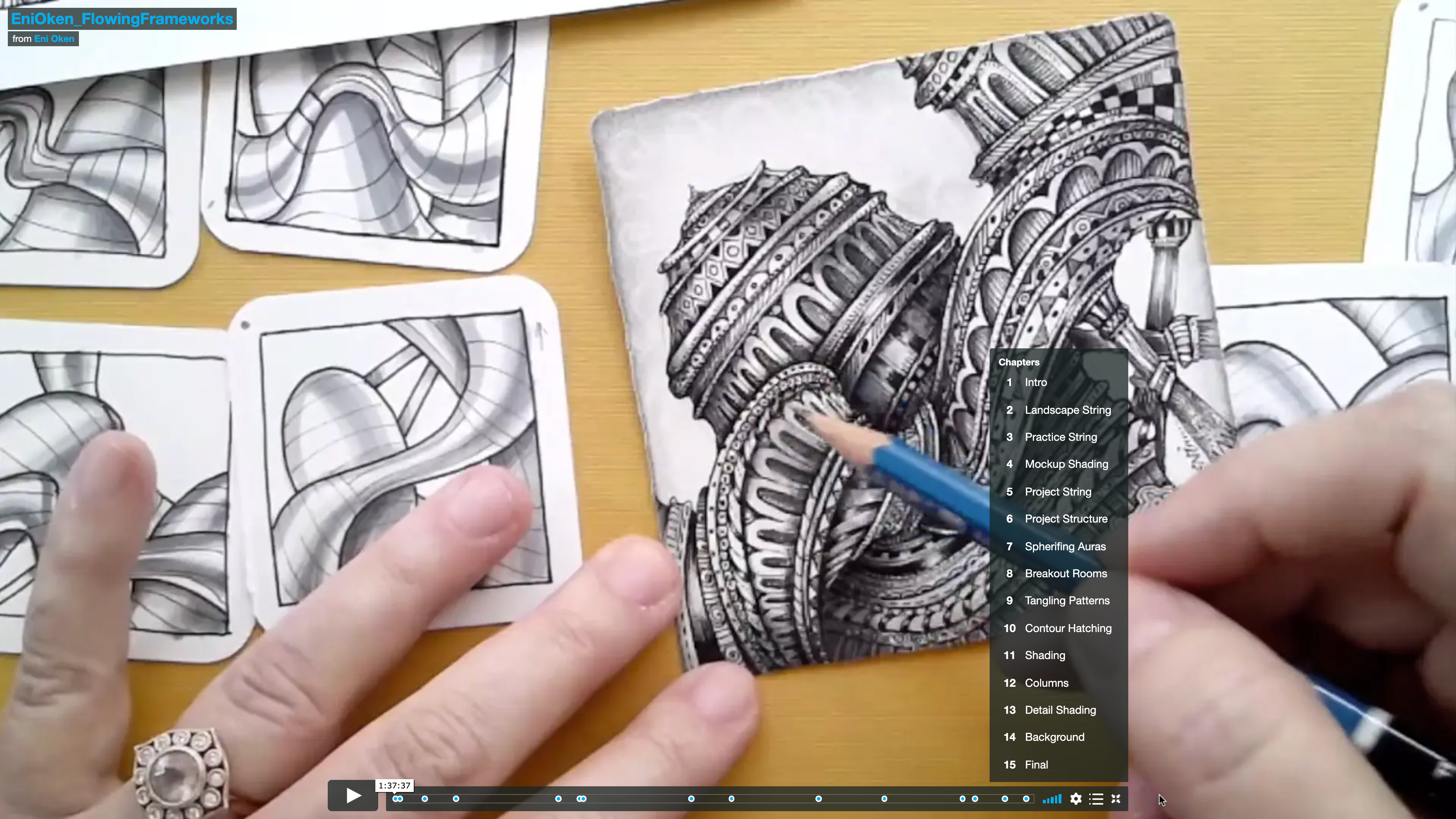
Task: Go to chapter 13 Detail Shading
Action: (x=1059, y=710)
